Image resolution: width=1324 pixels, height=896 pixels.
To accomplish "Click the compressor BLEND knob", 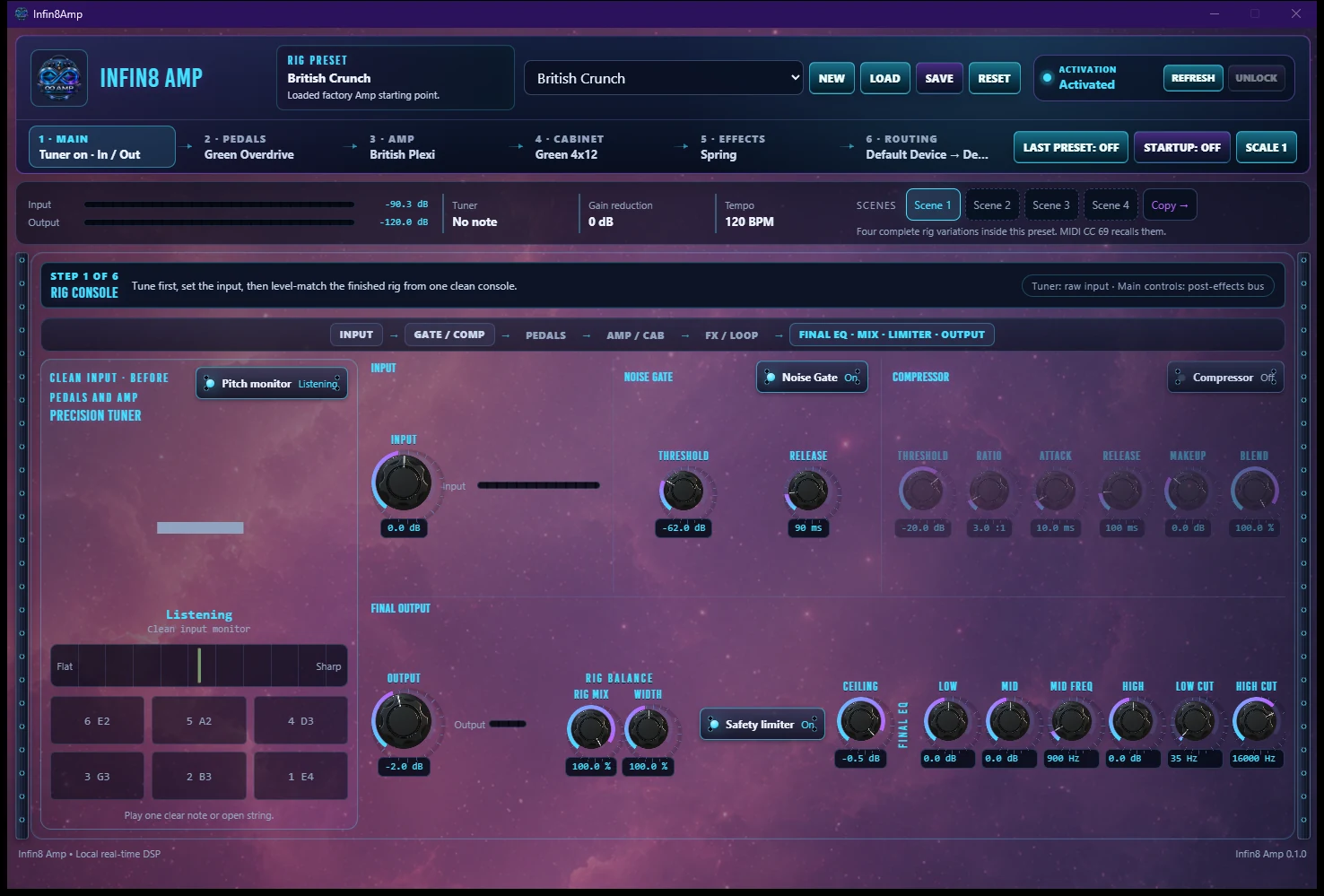I will [x=1254, y=490].
